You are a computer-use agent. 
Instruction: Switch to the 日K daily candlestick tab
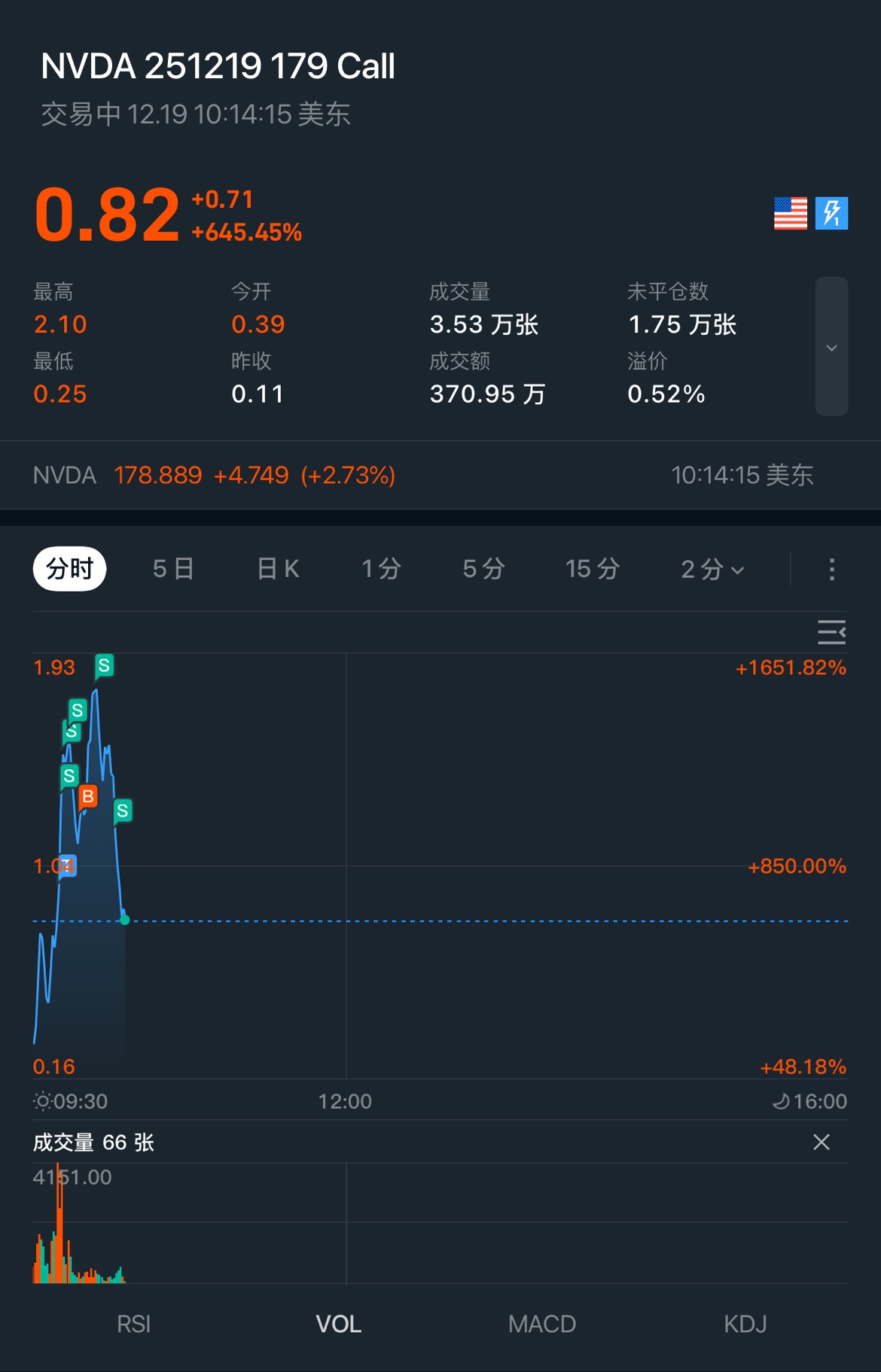click(278, 569)
